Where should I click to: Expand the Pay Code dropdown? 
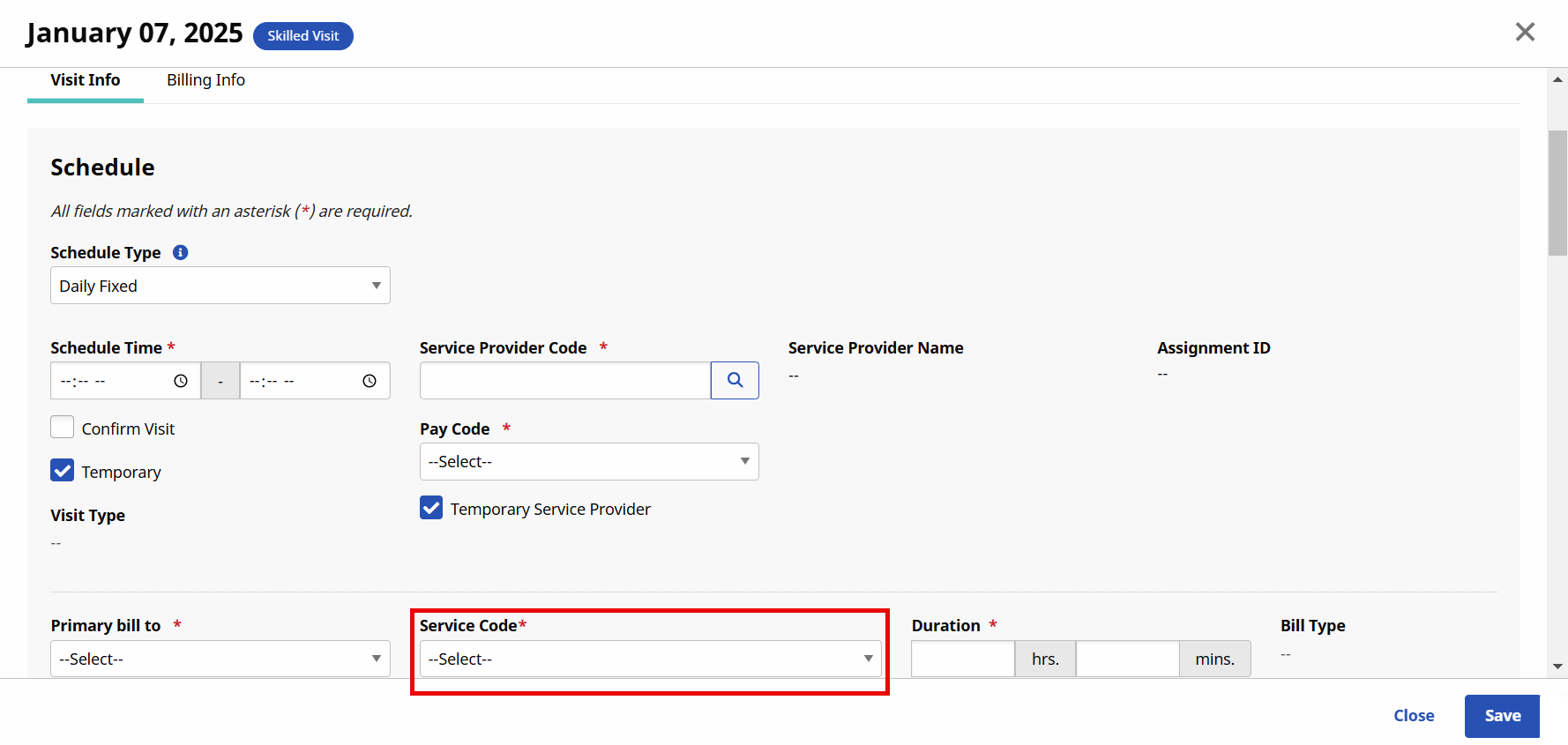point(588,462)
